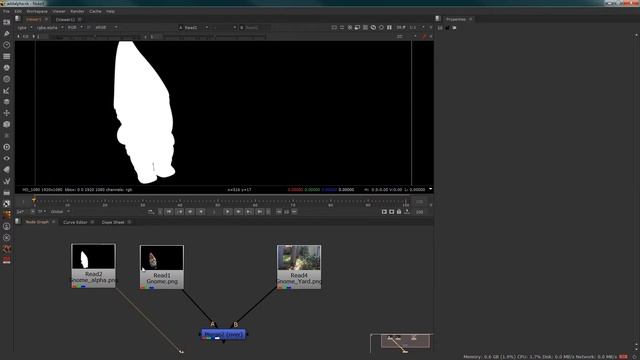Open the 3D nodes cube icon
Screen dimensions: 640x360
click(x=7, y=124)
